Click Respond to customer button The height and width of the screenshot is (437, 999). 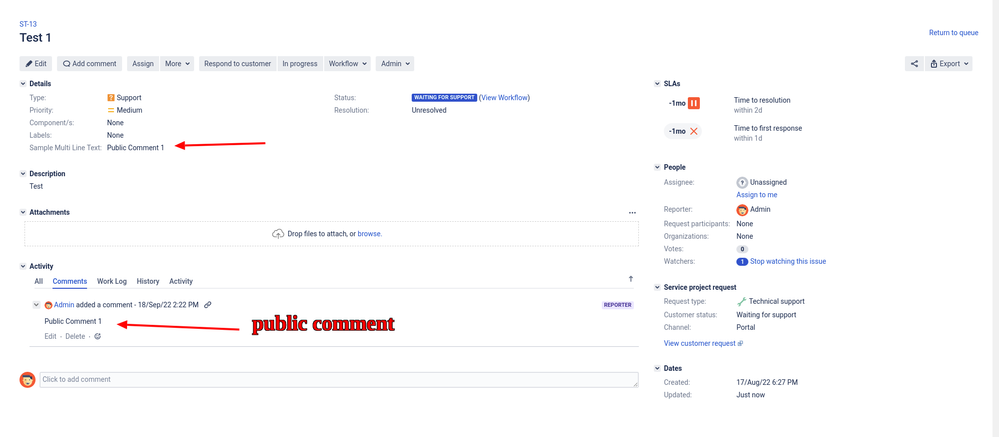[238, 64]
